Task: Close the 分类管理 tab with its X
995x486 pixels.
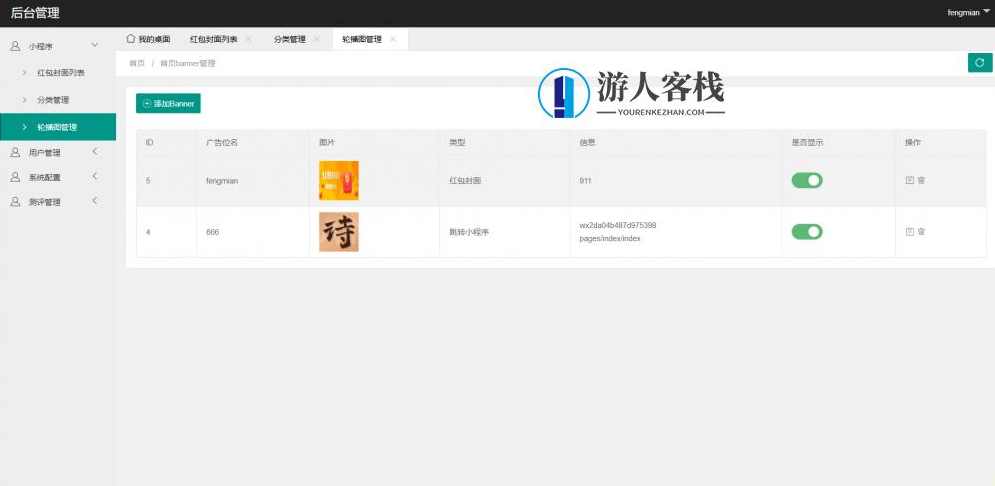Action: coord(316,39)
